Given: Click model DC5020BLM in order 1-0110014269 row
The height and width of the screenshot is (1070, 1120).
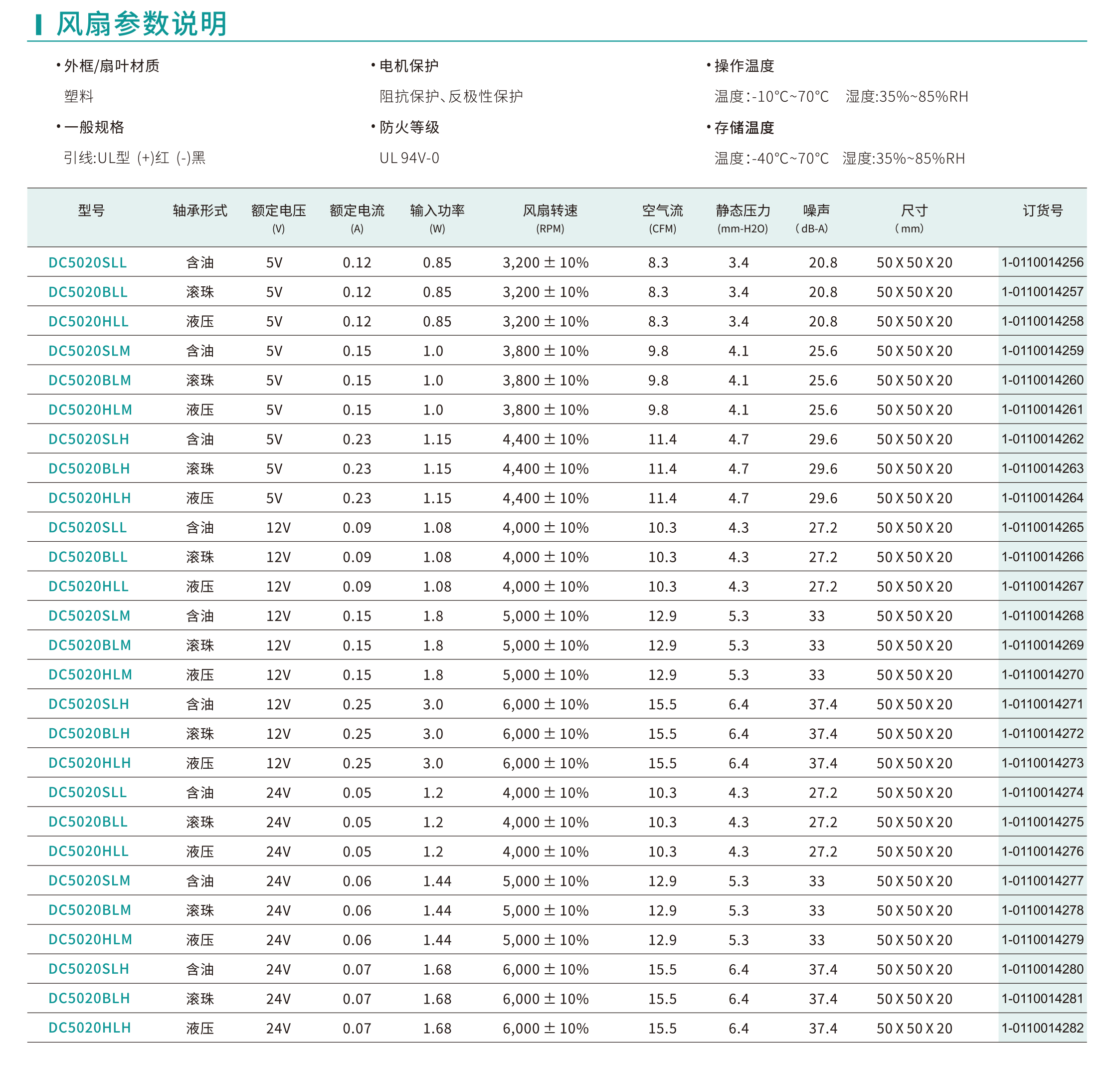Looking at the screenshot, I should coord(90,645).
